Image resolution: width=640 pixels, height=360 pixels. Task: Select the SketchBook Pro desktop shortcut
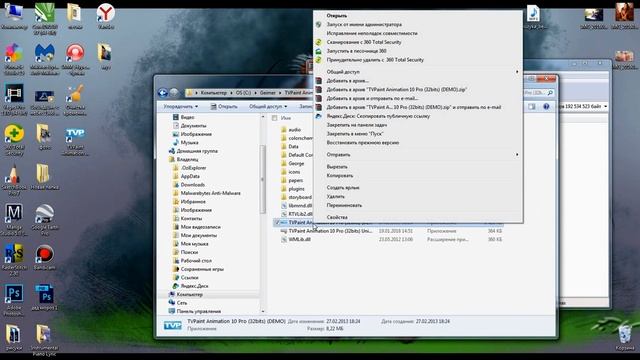click(x=14, y=180)
